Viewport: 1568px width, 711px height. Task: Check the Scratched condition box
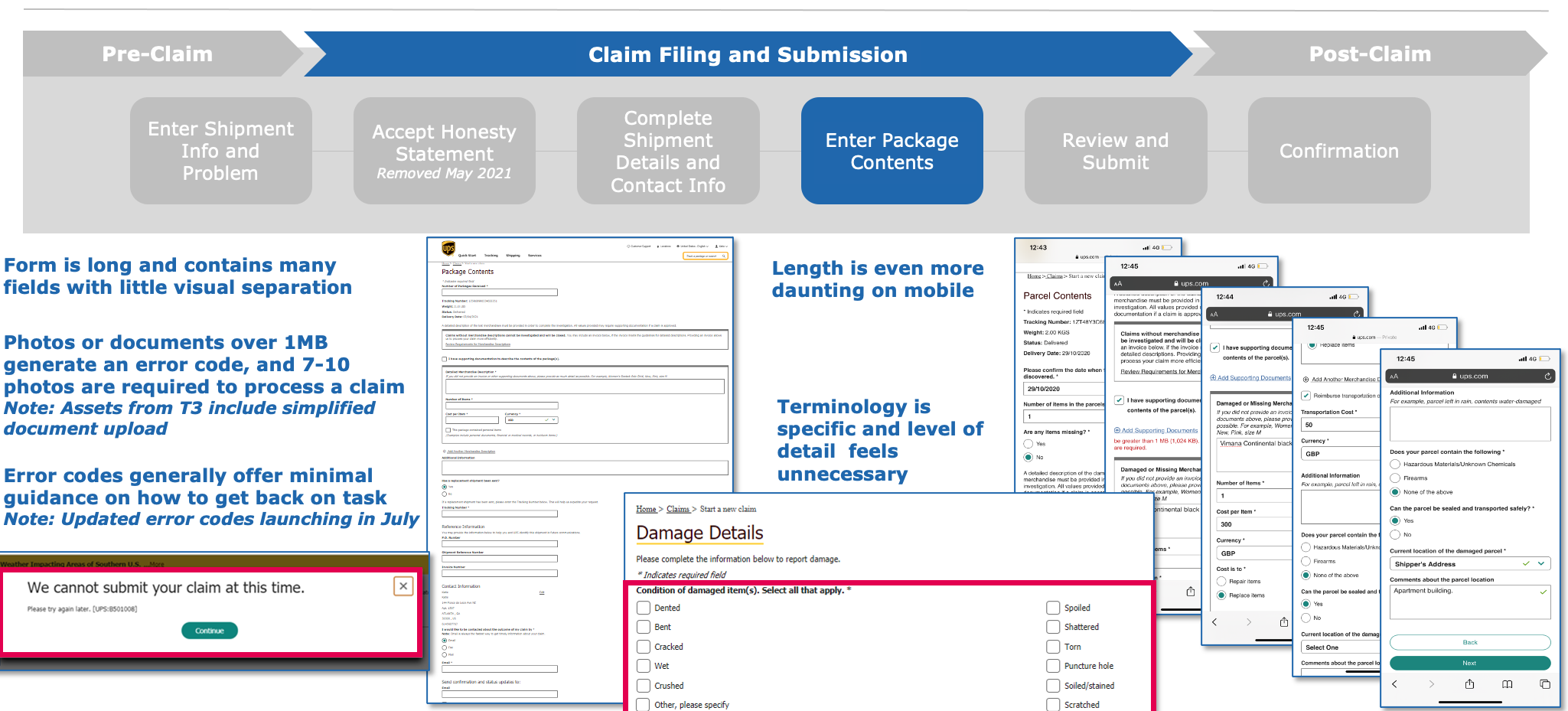click(x=1053, y=705)
